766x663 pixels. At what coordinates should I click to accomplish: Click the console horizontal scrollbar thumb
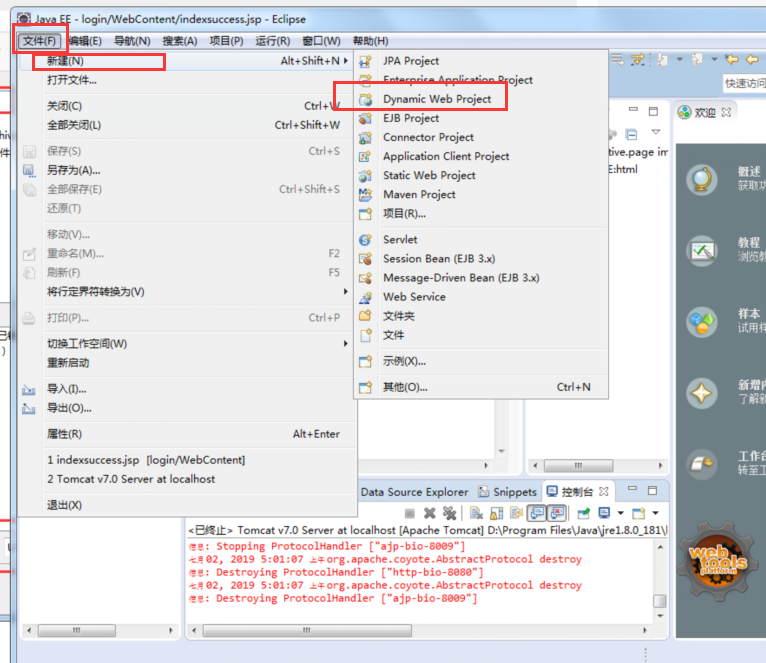coord(307,631)
